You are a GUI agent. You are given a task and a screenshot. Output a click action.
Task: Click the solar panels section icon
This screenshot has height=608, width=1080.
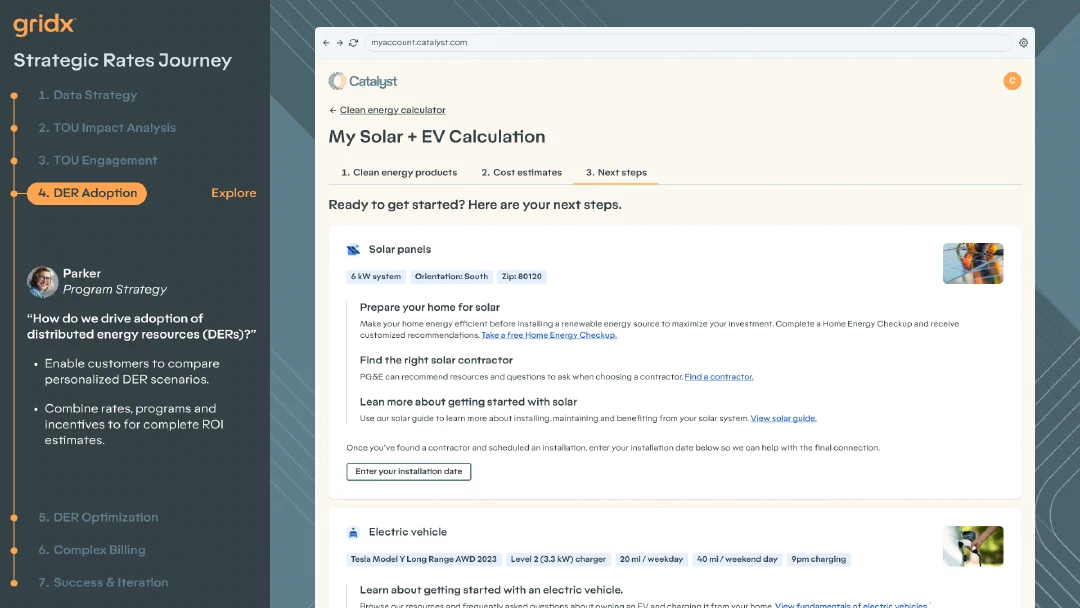point(353,250)
